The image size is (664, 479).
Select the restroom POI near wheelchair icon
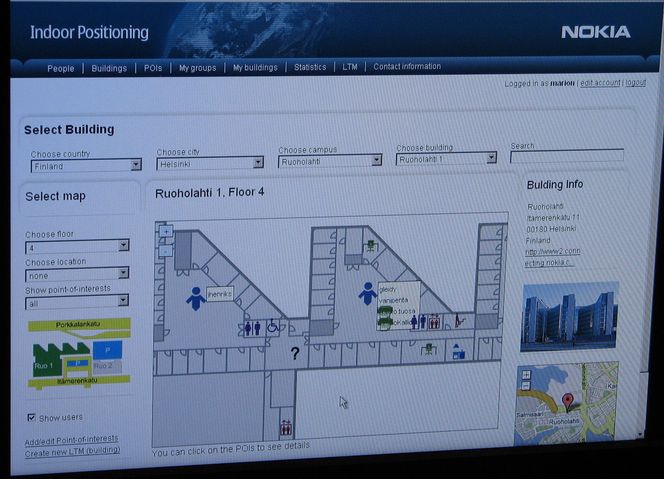253,328
